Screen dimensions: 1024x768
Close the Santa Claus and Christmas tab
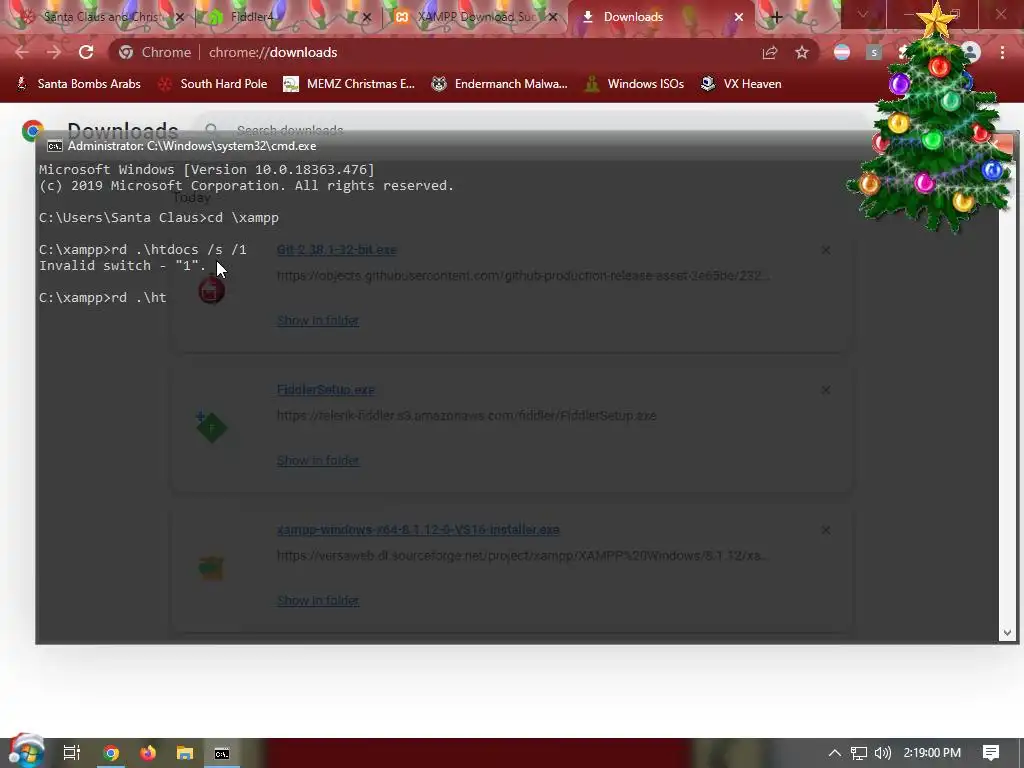[180, 17]
